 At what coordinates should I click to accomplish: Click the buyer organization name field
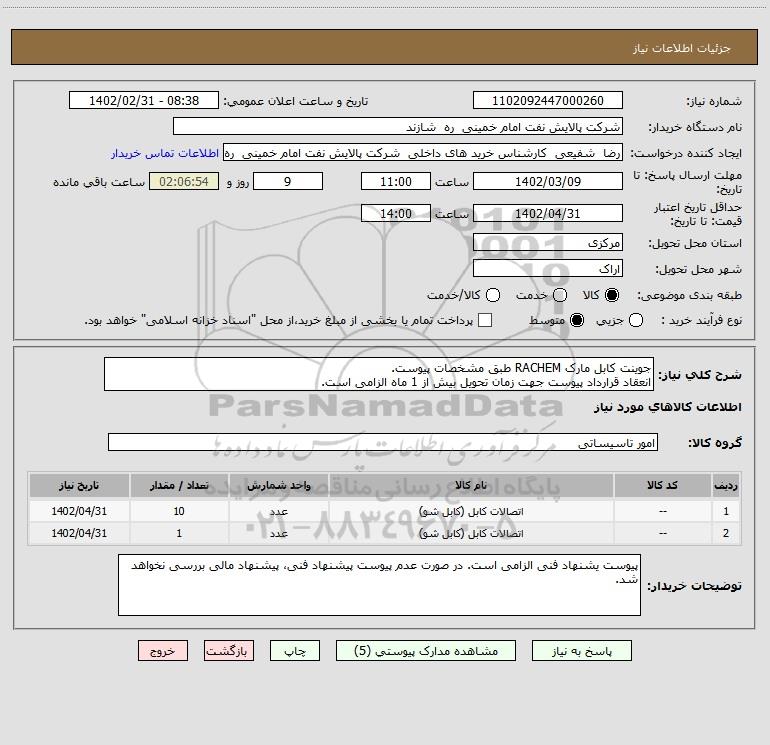click(x=398, y=127)
